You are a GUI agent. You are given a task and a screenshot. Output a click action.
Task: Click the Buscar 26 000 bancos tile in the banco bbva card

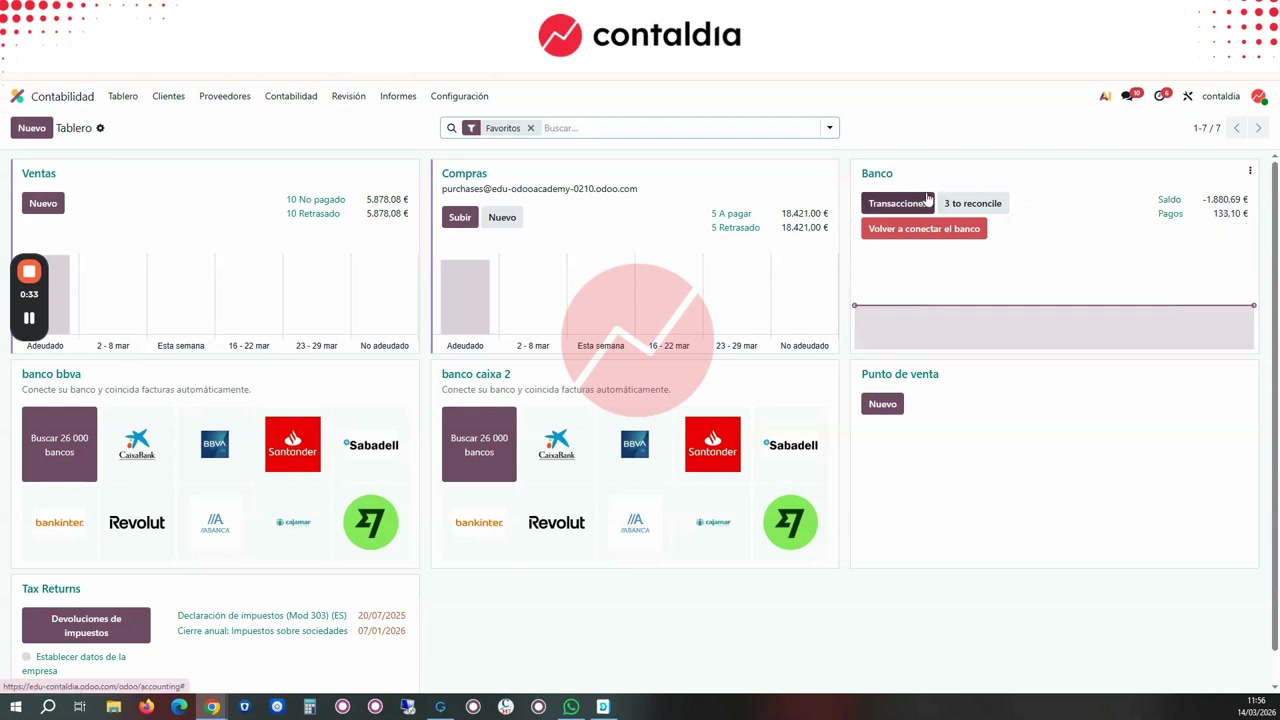point(59,444)
